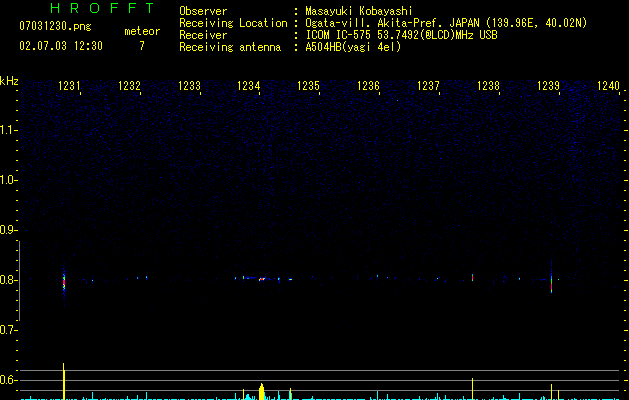
Task: Select the Receiving Location label
Action: 233,23
